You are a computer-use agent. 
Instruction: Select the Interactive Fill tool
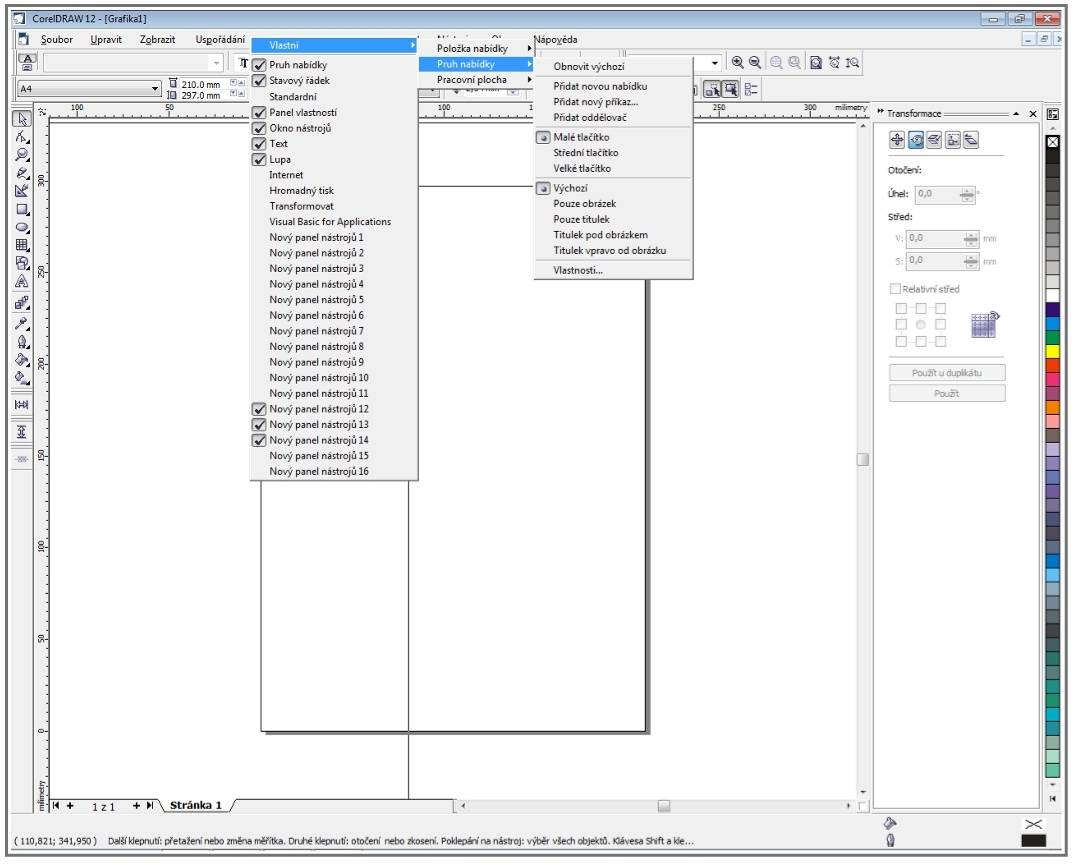pos(22,377)
